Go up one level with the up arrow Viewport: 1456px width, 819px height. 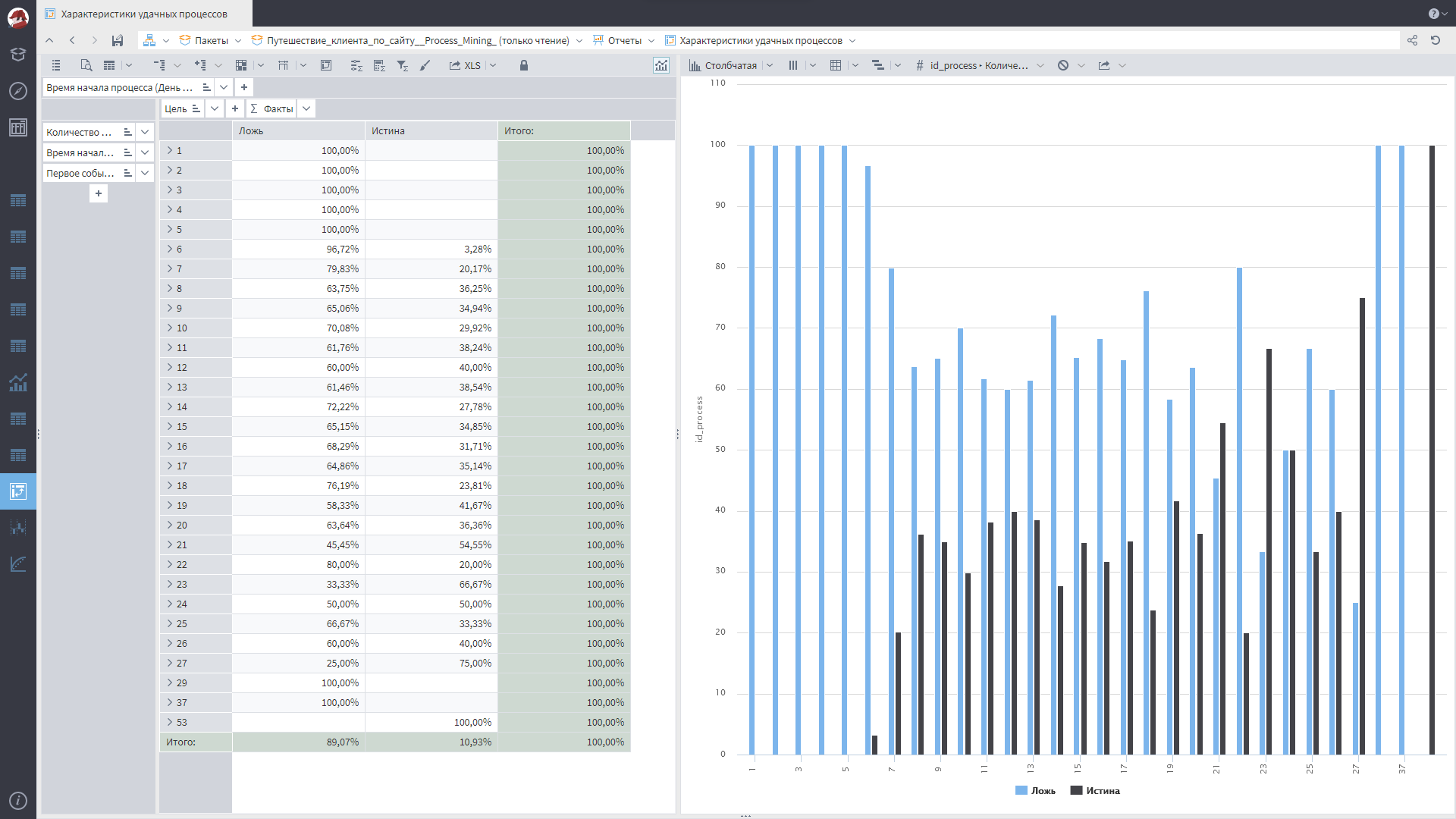[49, 41]
